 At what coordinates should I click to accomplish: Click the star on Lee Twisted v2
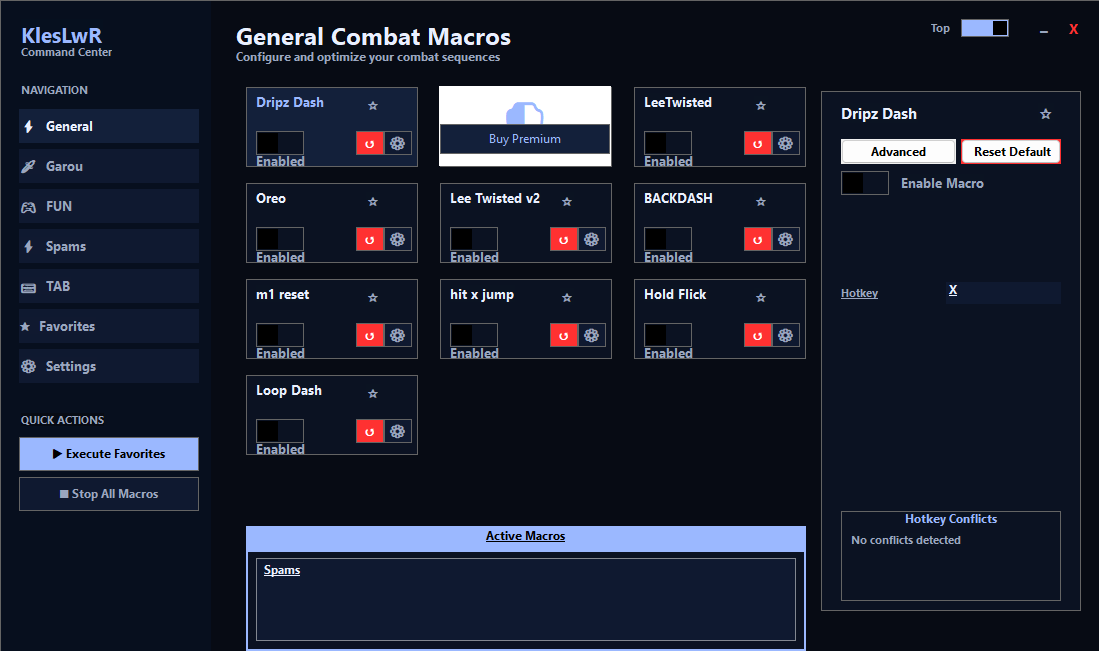[567, 201]
